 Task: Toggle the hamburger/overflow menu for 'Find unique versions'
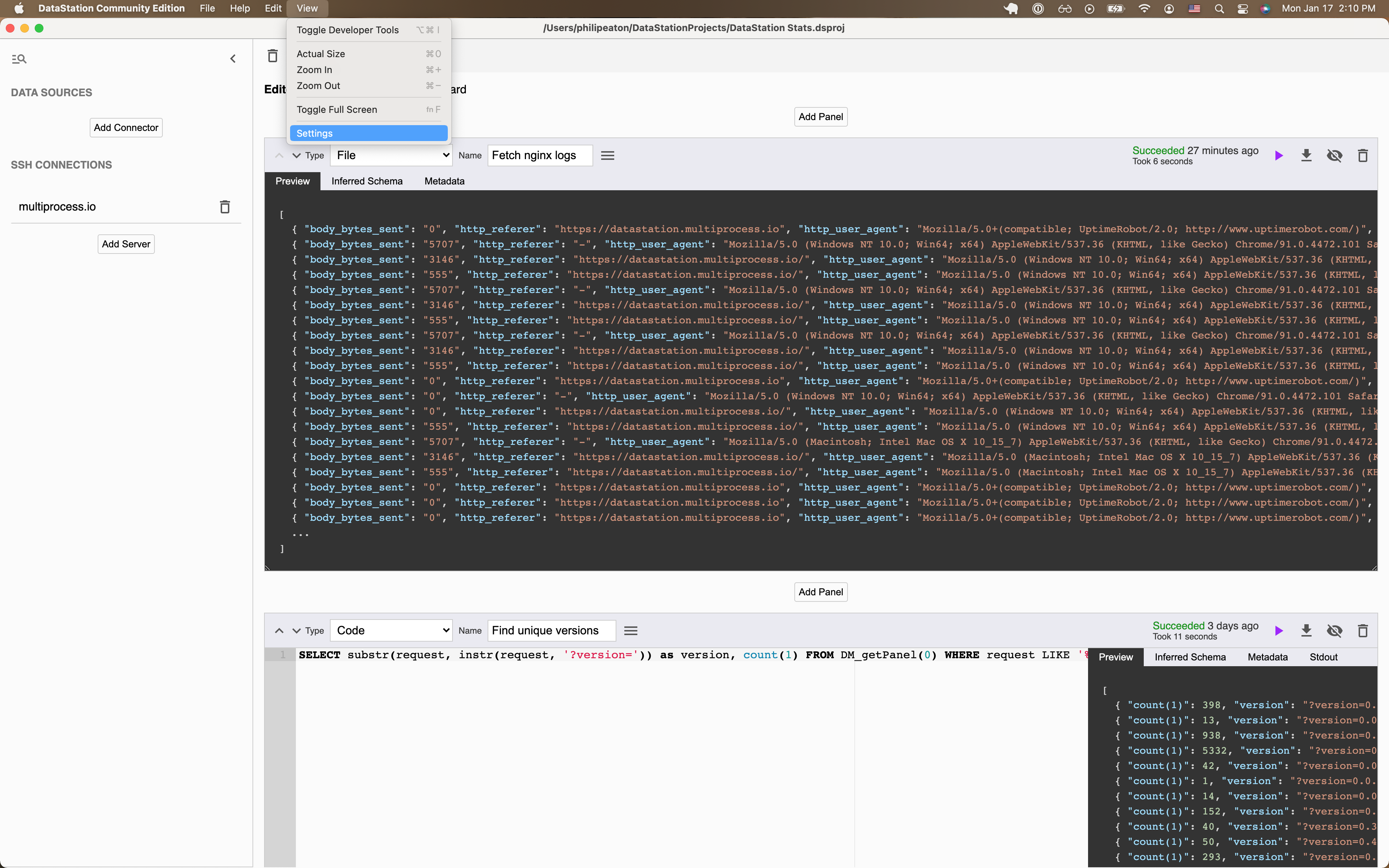tap(631, 630)
